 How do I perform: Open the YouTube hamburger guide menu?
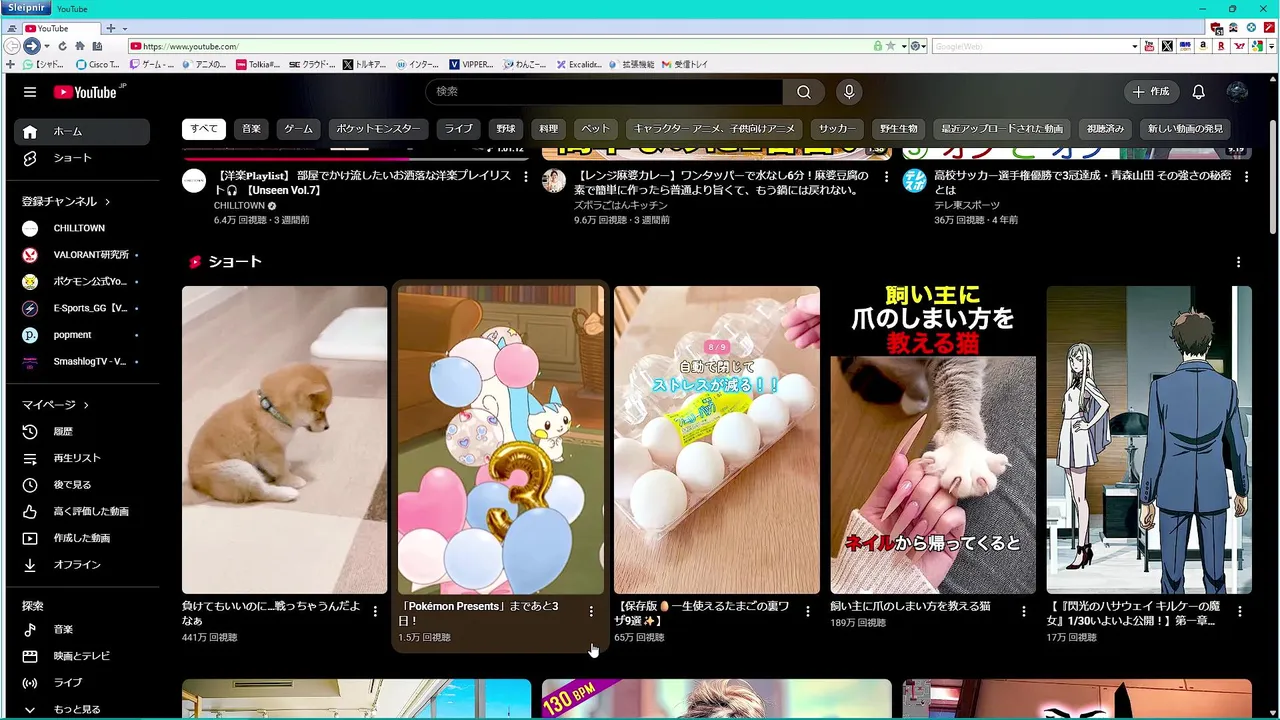[x=30, y=92]
